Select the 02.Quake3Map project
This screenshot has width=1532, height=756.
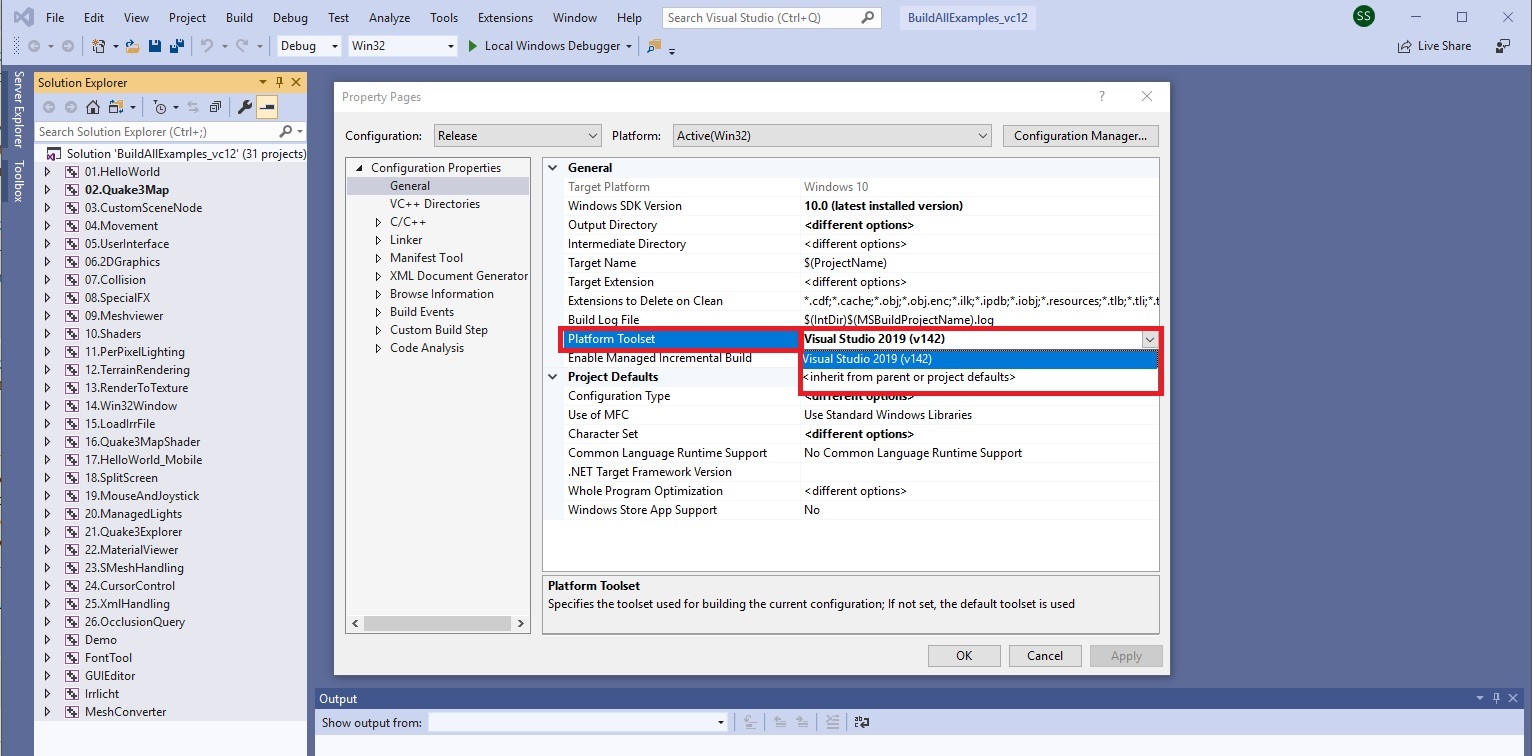click(x=127, y=190)
